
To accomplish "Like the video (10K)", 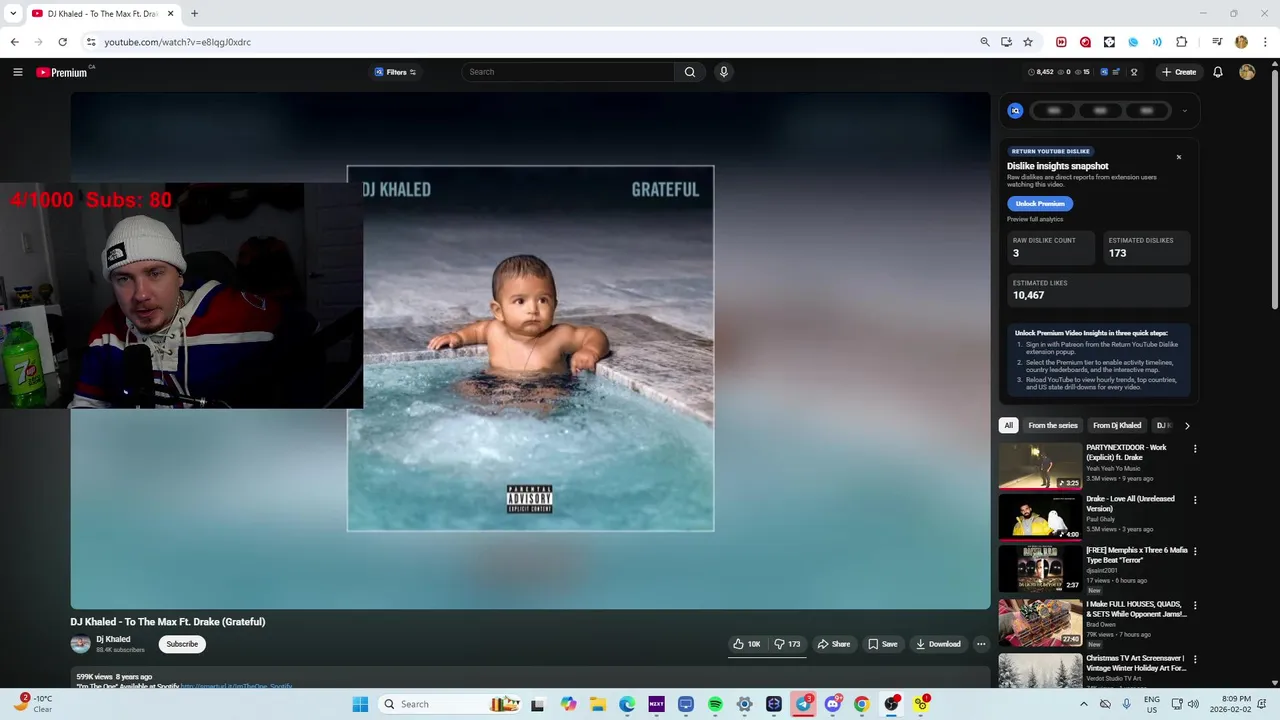I will (746, 644).
